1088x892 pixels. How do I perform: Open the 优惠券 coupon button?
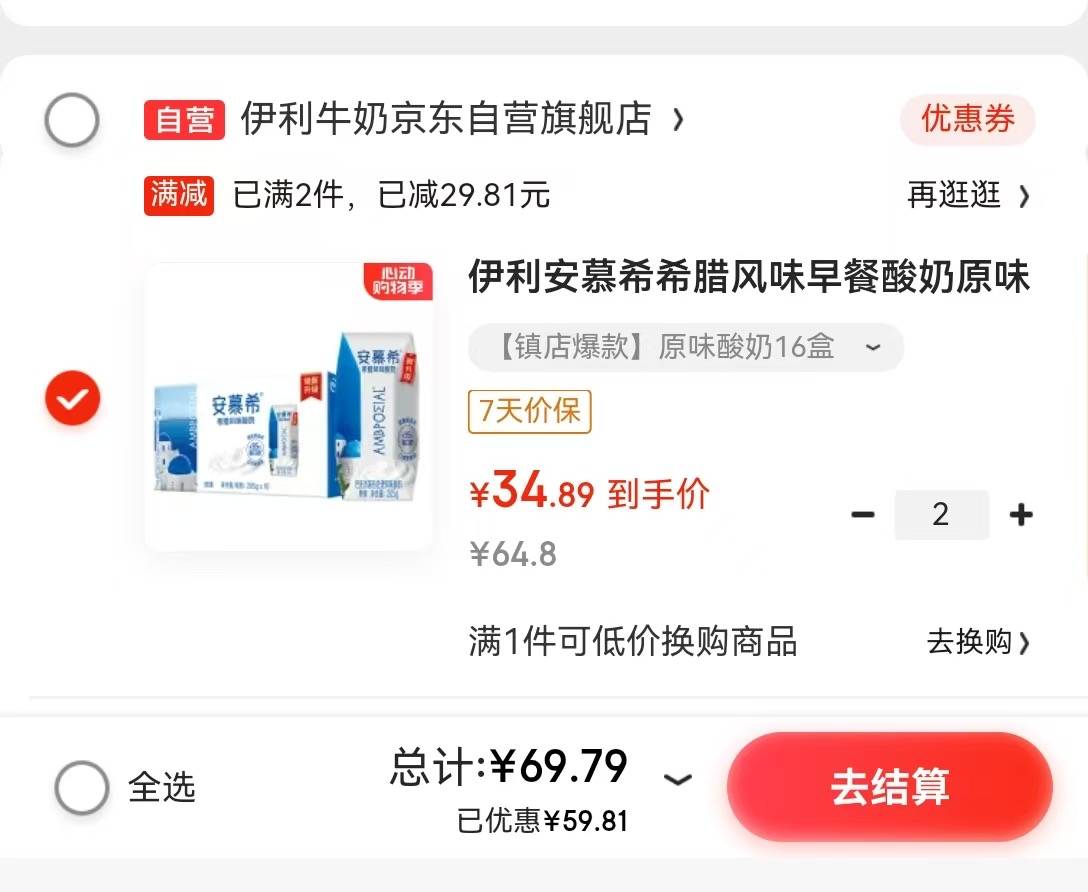tap(968, 119)
